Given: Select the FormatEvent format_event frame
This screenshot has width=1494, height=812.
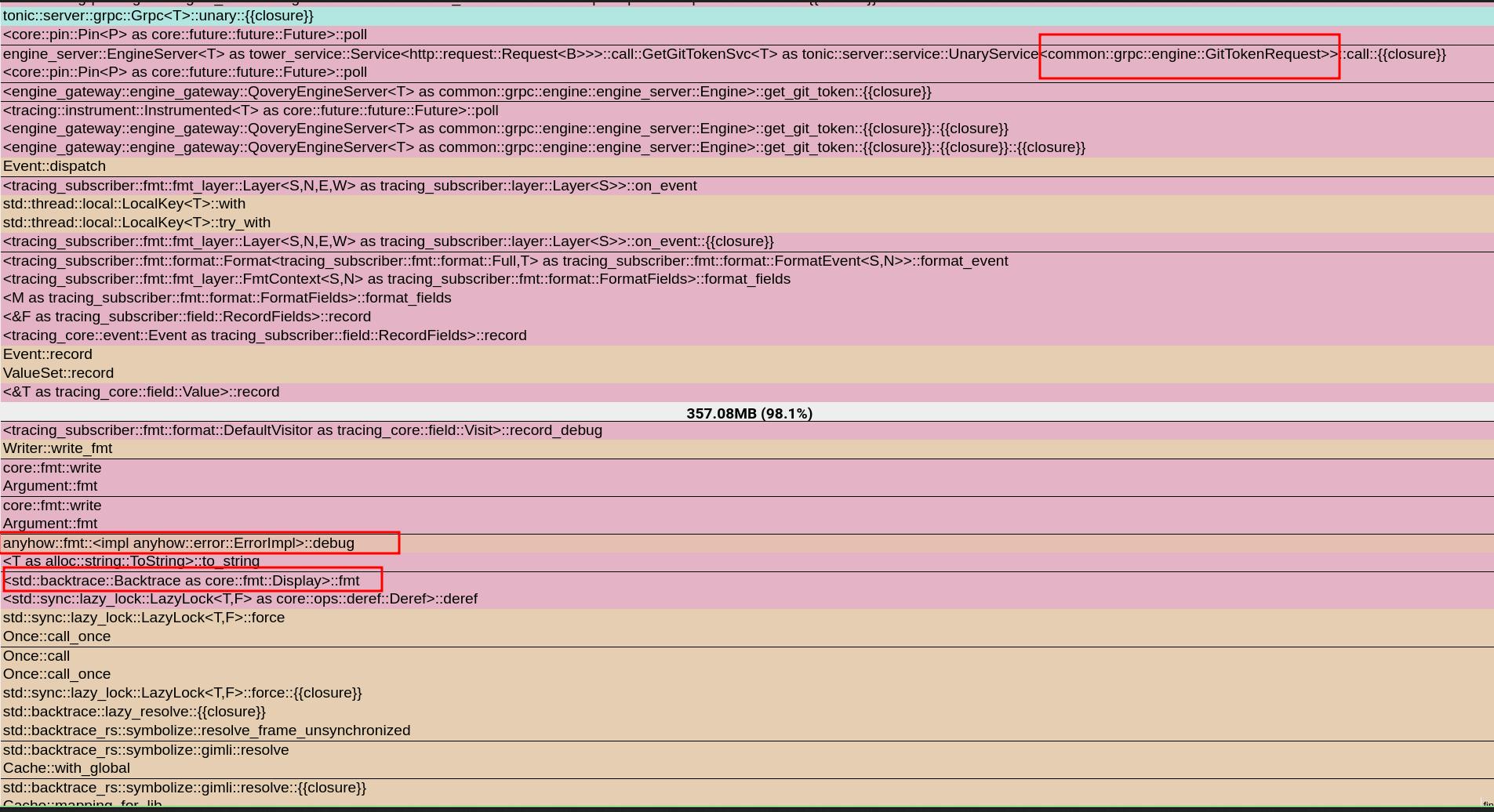Looking at the screenshot, I should tap(747, 261).
